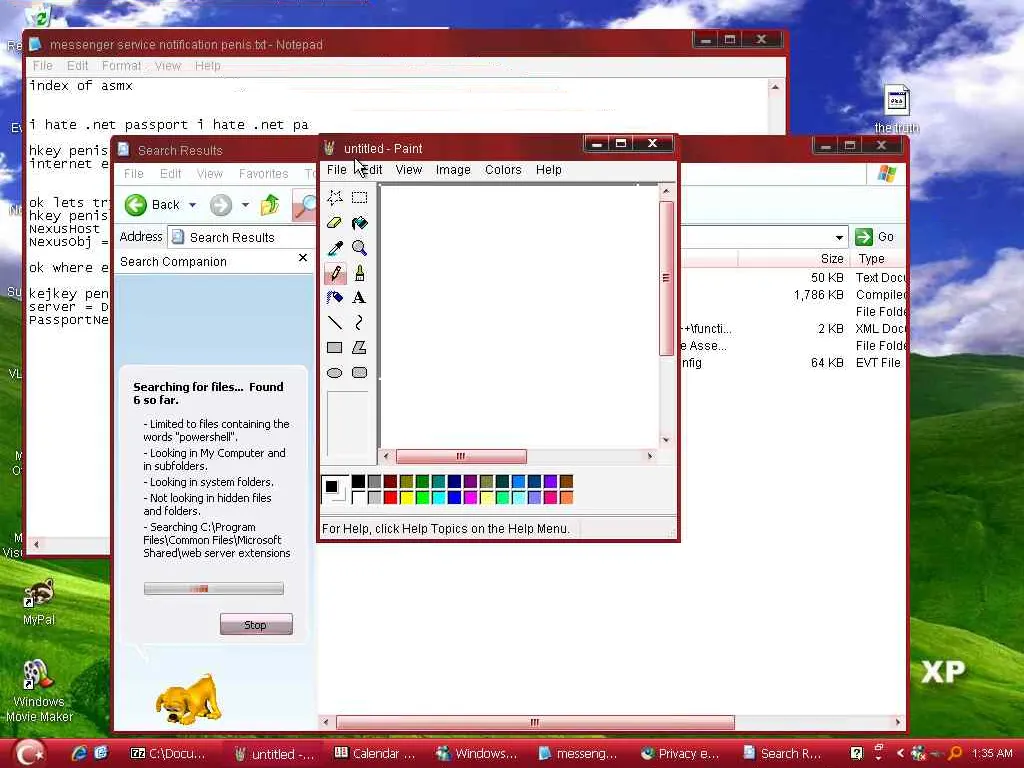Screen dimensions: 1024x768
Task: Select the Rounded Rectangle shape tool
Action: pyautogui.click(x=359, y=373)
